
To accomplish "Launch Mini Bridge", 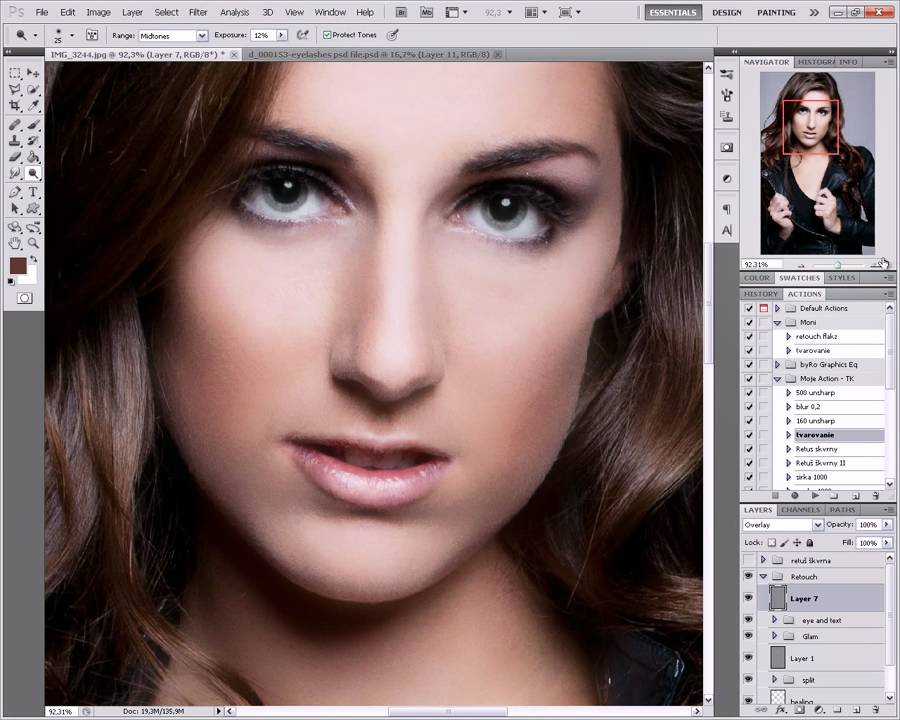I will [x=426, y=12].
